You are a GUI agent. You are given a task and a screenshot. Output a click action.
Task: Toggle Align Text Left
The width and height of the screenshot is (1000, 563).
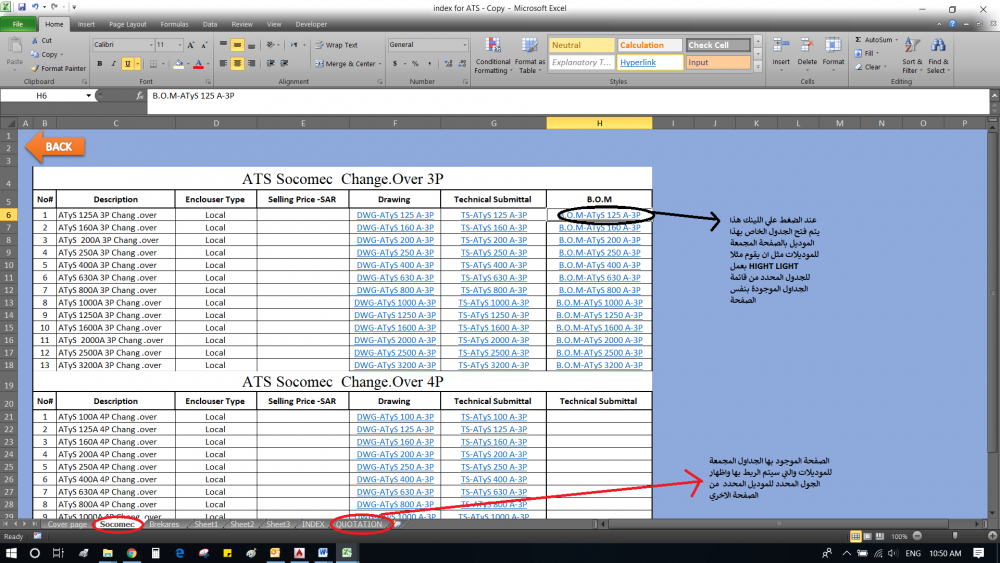223,64
